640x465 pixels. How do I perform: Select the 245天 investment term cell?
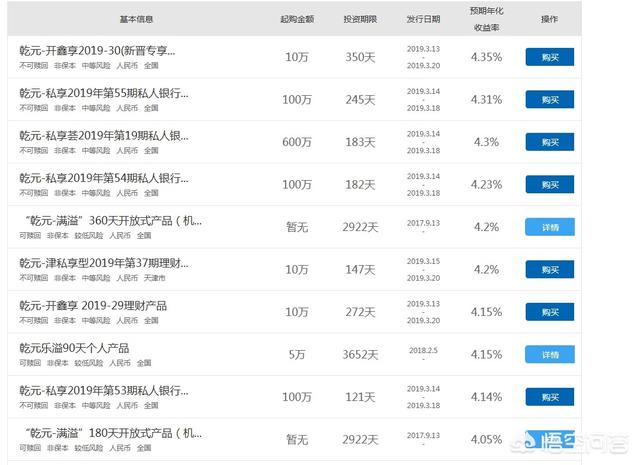coord(360,100)
